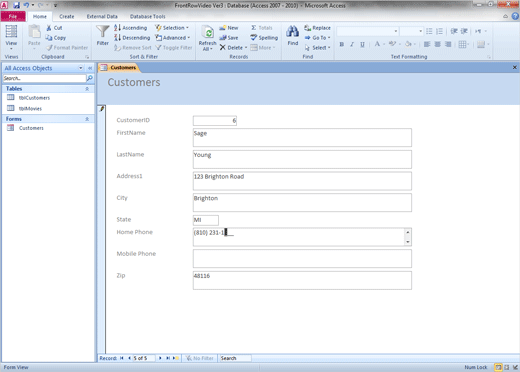Toggle Underline text formatting

[x=362, y=44]
